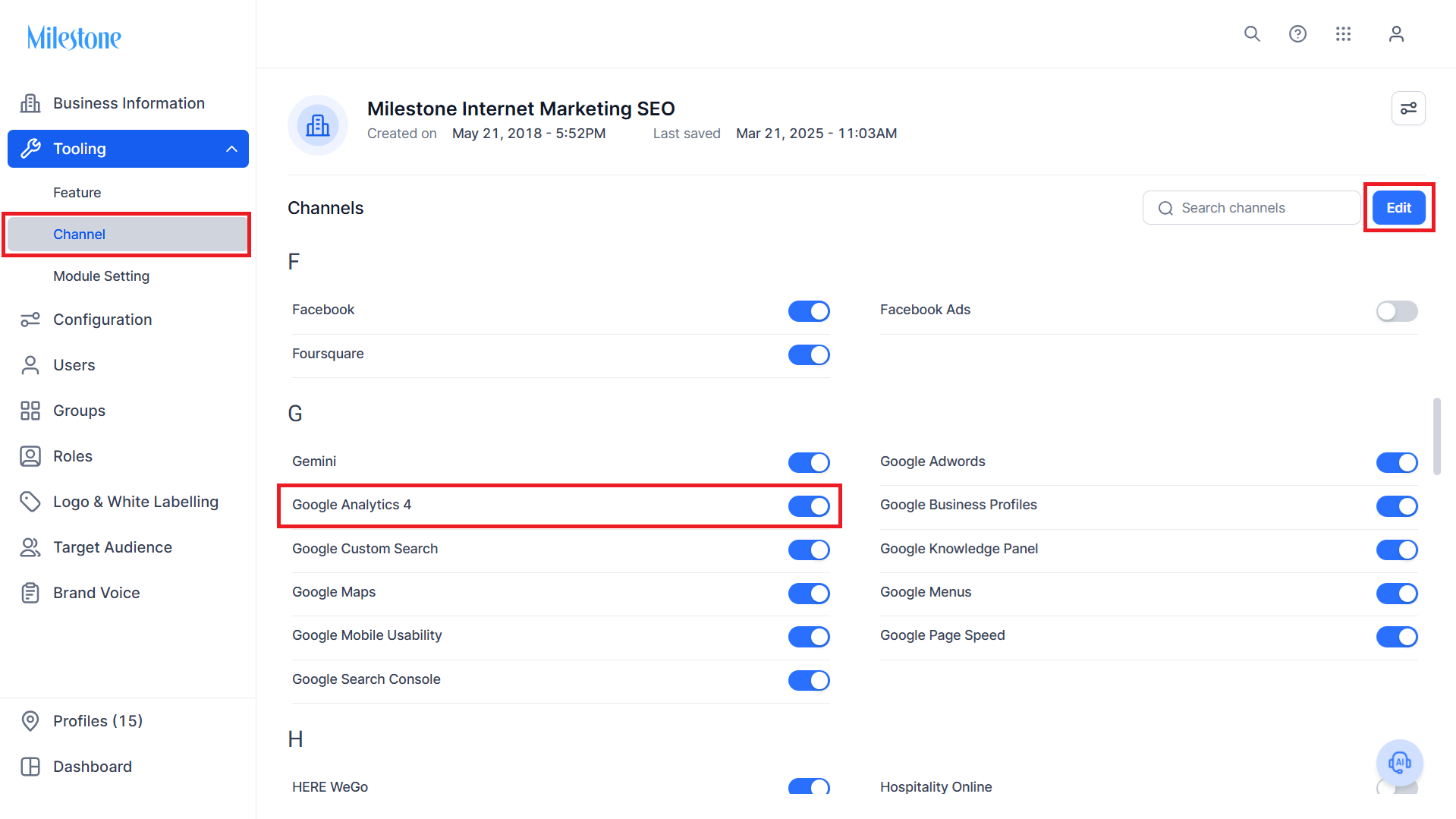Screen dimensions: 1456x819
Task: Click the Last saved date Mar 21, 2025
Action: coord(816,134)
